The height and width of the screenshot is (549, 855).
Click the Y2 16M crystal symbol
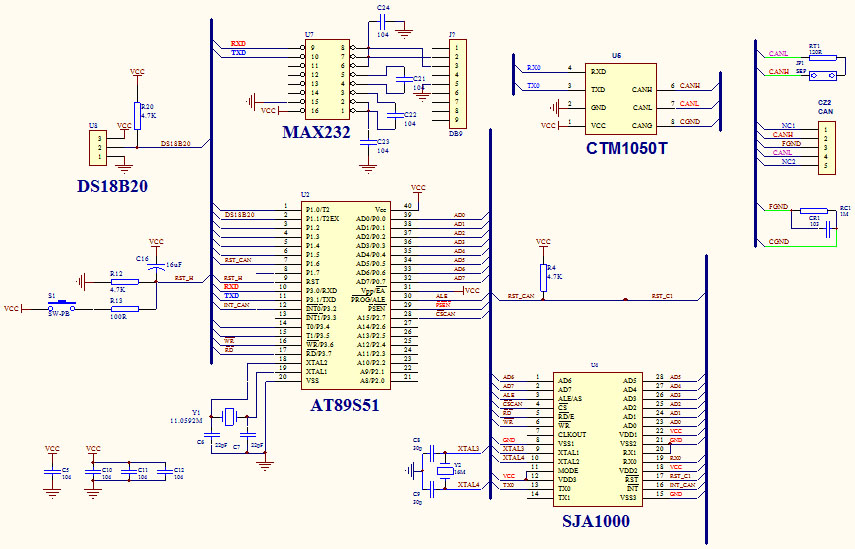coord(445,471)
